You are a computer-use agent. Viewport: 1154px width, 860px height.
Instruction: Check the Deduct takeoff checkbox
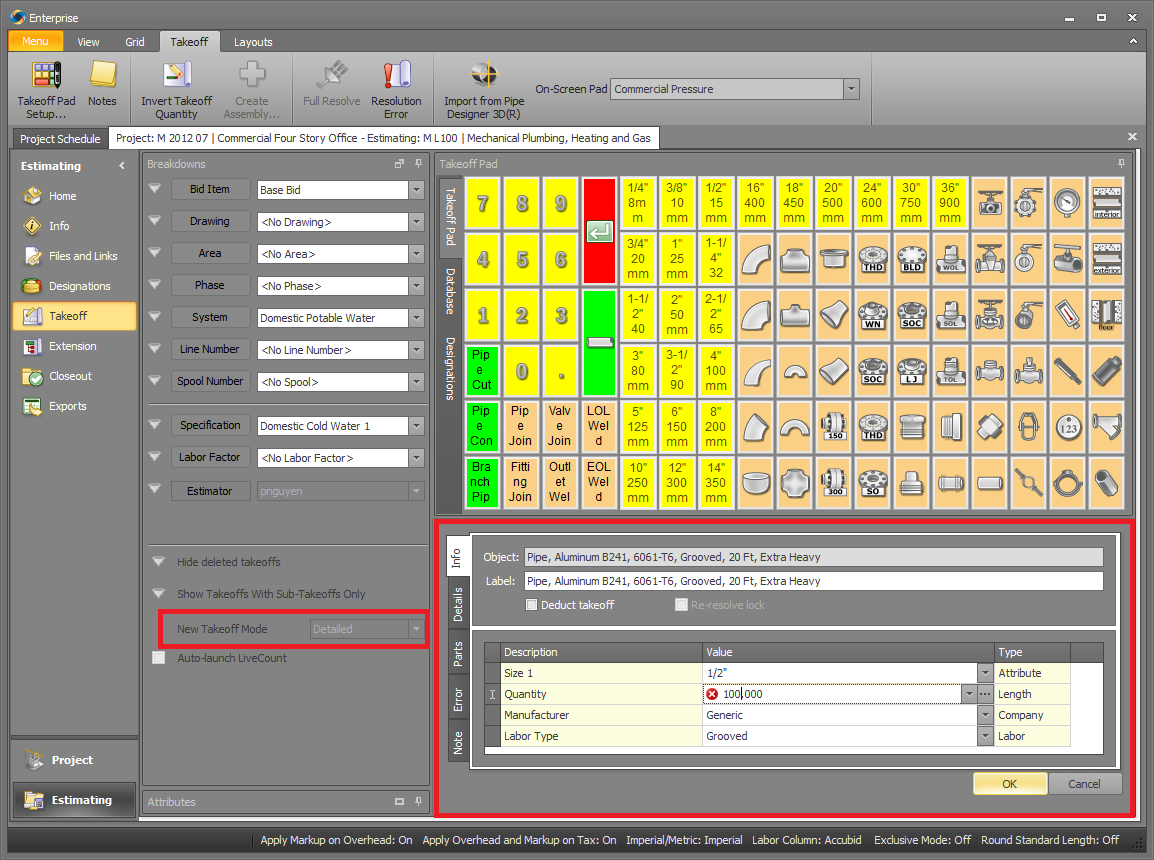tap(531, 605)
